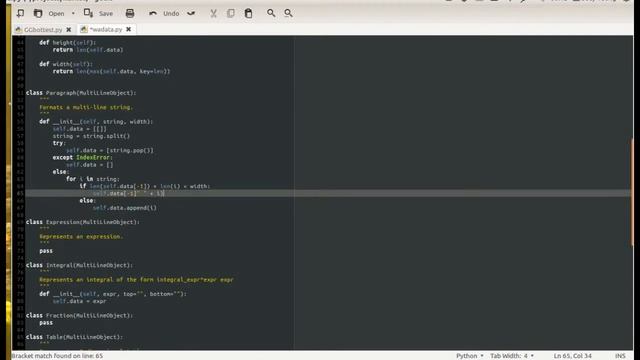Open the Find search tool

tap(271, 13)
